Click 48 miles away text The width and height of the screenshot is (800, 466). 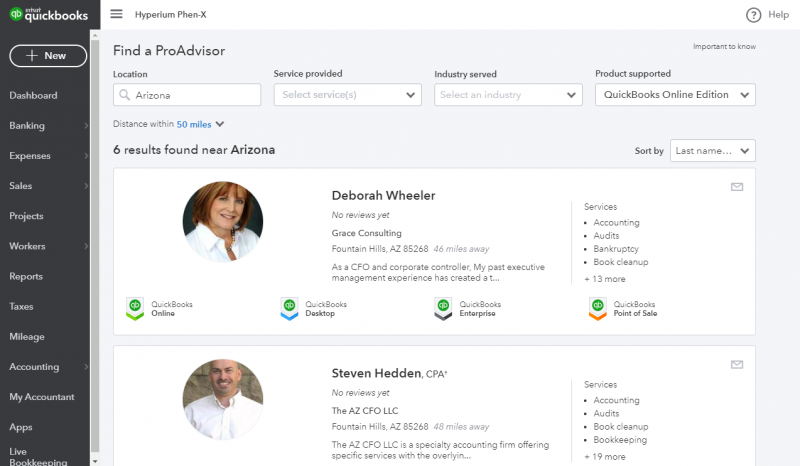(x=461, y=426)
